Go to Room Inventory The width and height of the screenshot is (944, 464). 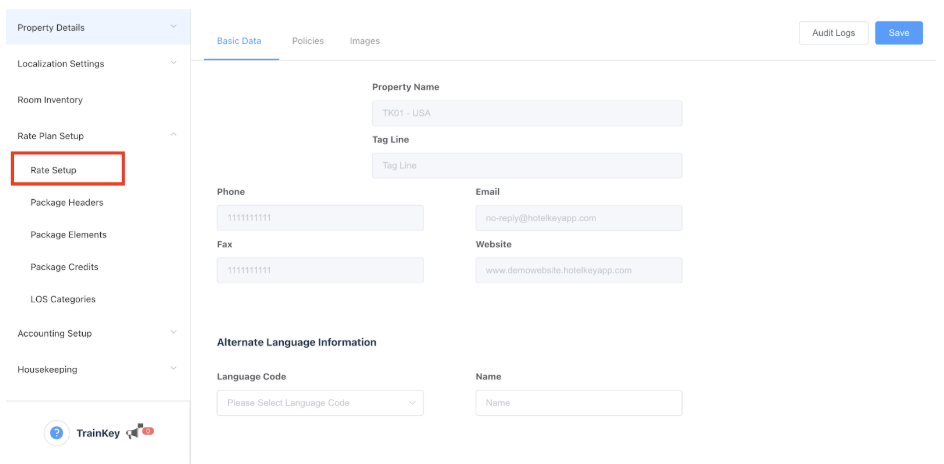click(x=50, y=100)
